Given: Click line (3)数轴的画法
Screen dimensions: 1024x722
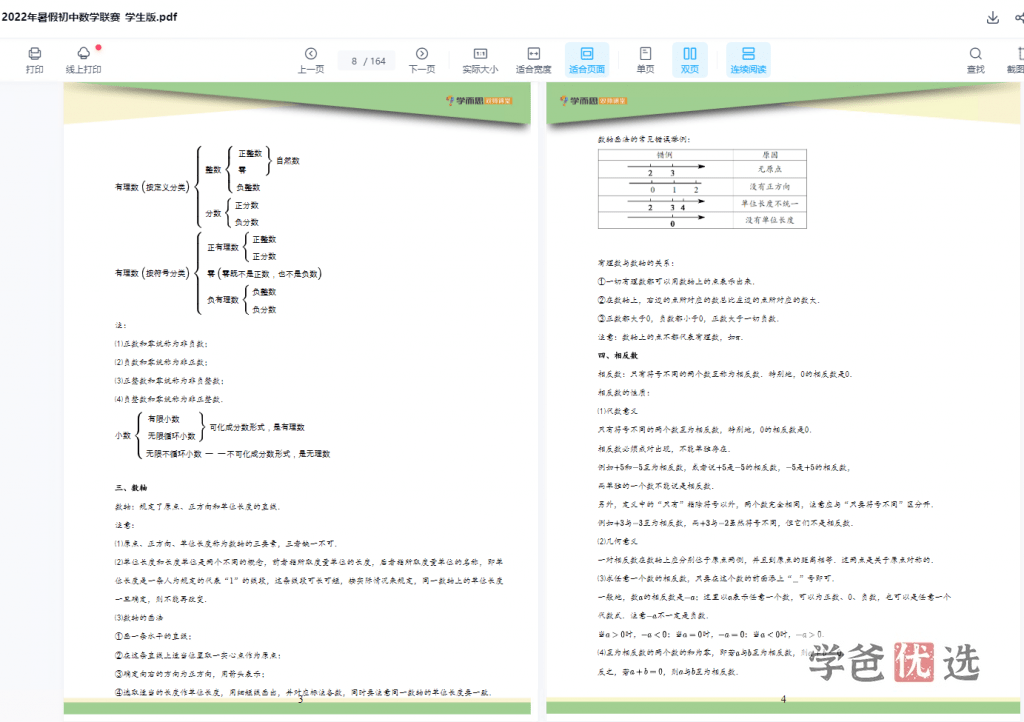Looking at the screenshot, I should pos(138,618).
